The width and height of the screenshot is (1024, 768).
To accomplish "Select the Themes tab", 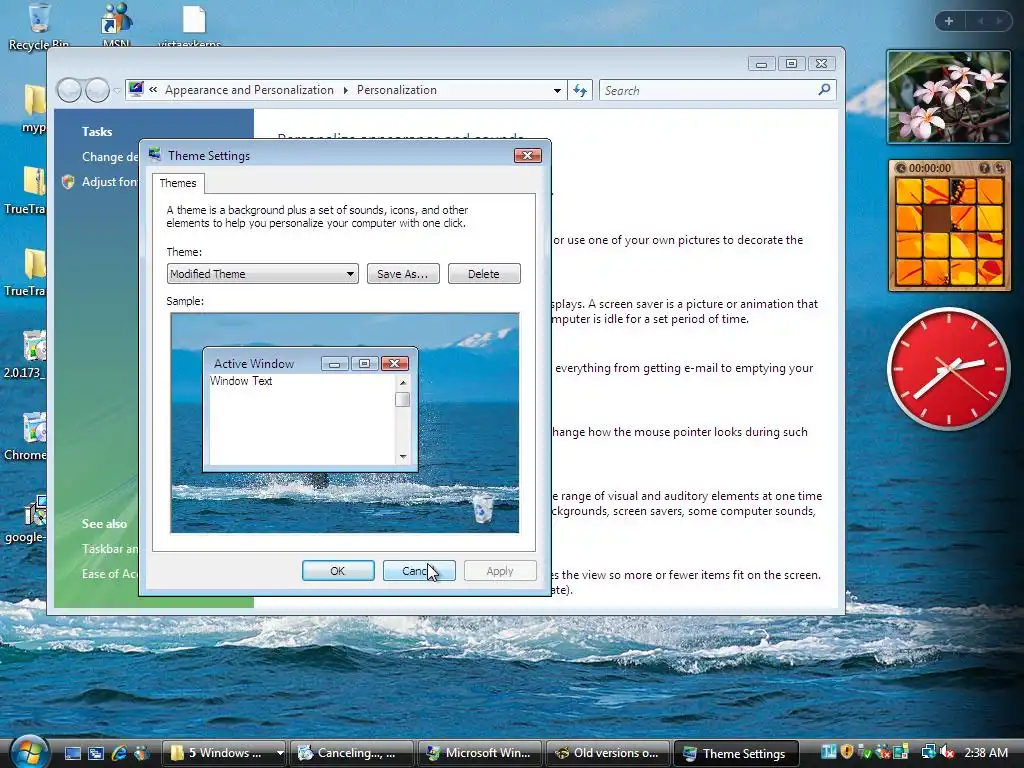I will tap(178, 183).
